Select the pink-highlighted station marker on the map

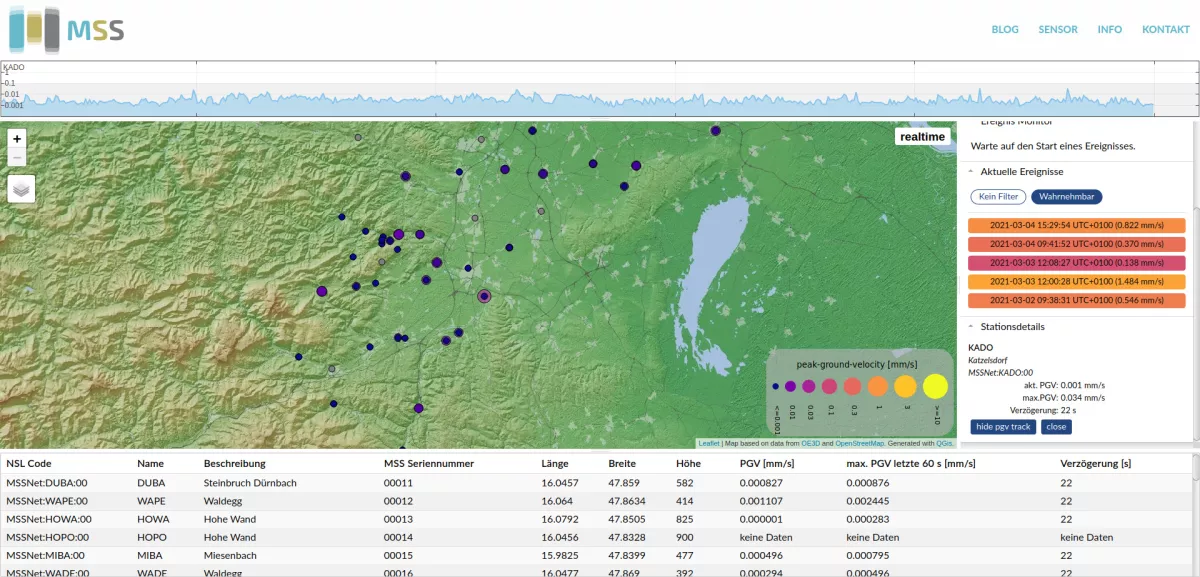point(484,295)
